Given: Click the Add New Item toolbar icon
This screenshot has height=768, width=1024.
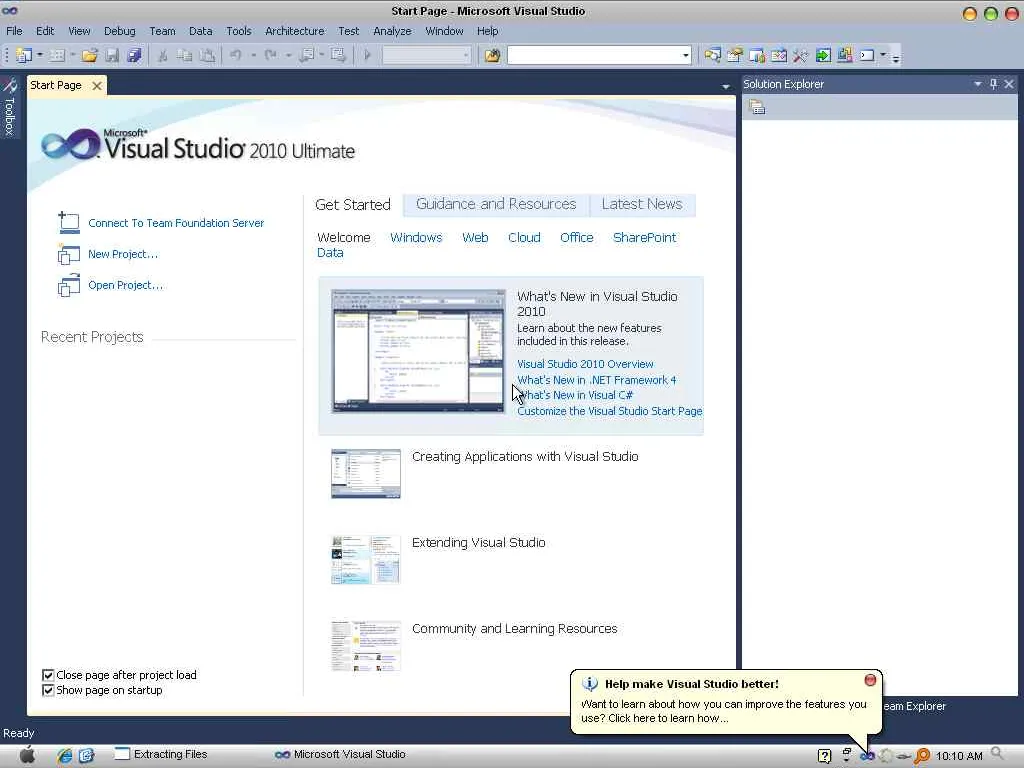Looking at the screenshot, I should (57, 56).
